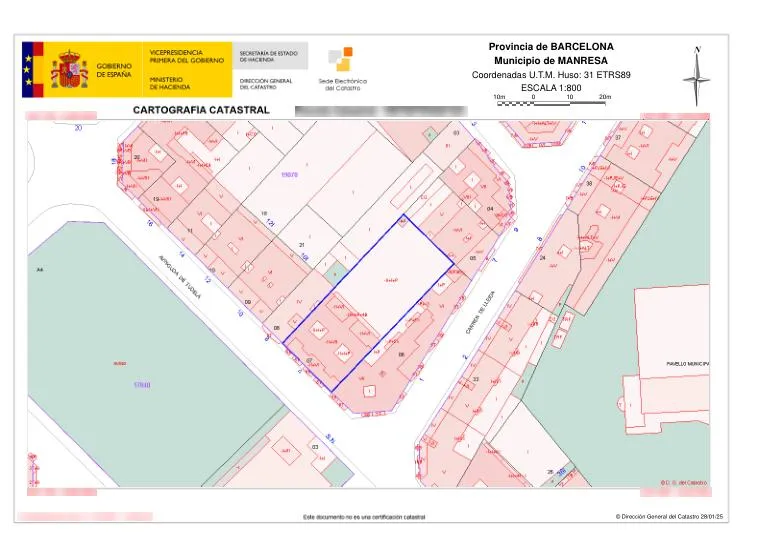This screenshot has height=556, width=766.
Task: Click the Sede Electrónica del Catastro logo
Action: 342,69
